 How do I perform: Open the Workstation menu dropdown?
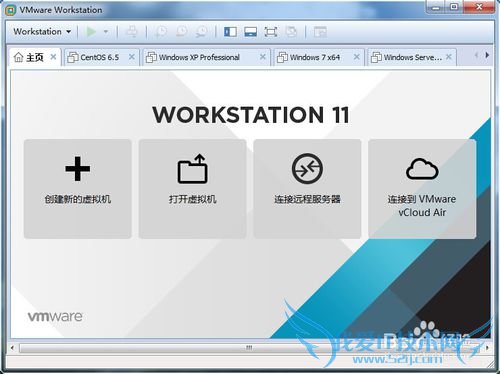(42, 32)
